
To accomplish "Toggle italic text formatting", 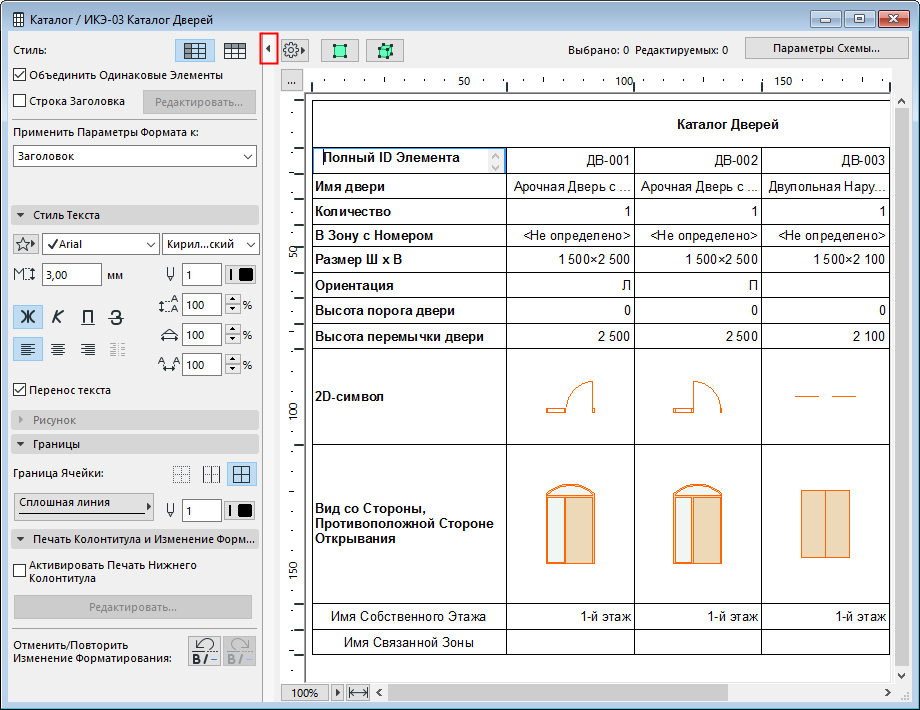I will click(x=57, y=318).
